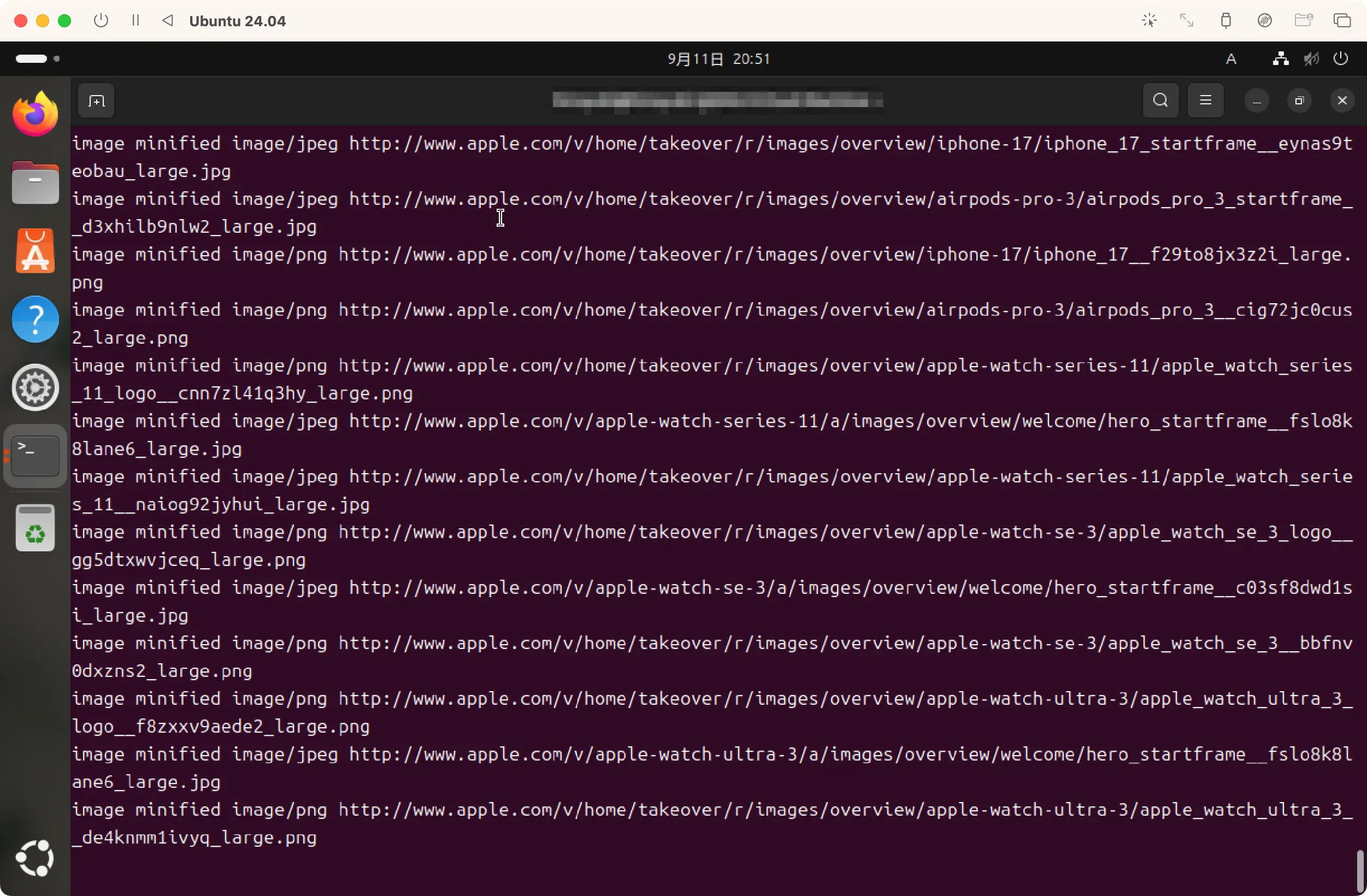1367x896 pixels.
Task: Open the system menu at the network icon
Action: (1280, 58)
